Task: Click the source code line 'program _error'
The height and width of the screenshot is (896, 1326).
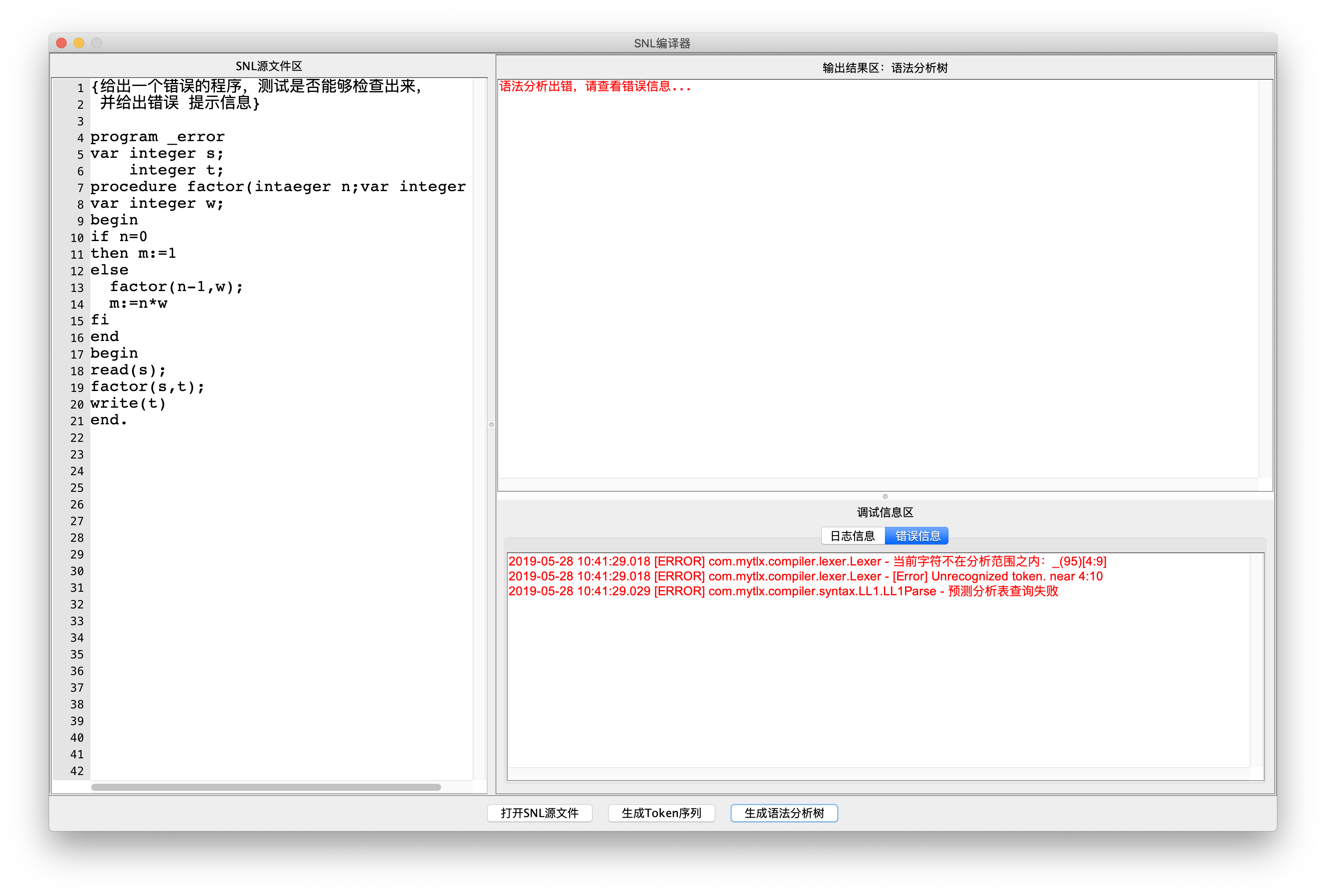Action: [x=157, y=137]
